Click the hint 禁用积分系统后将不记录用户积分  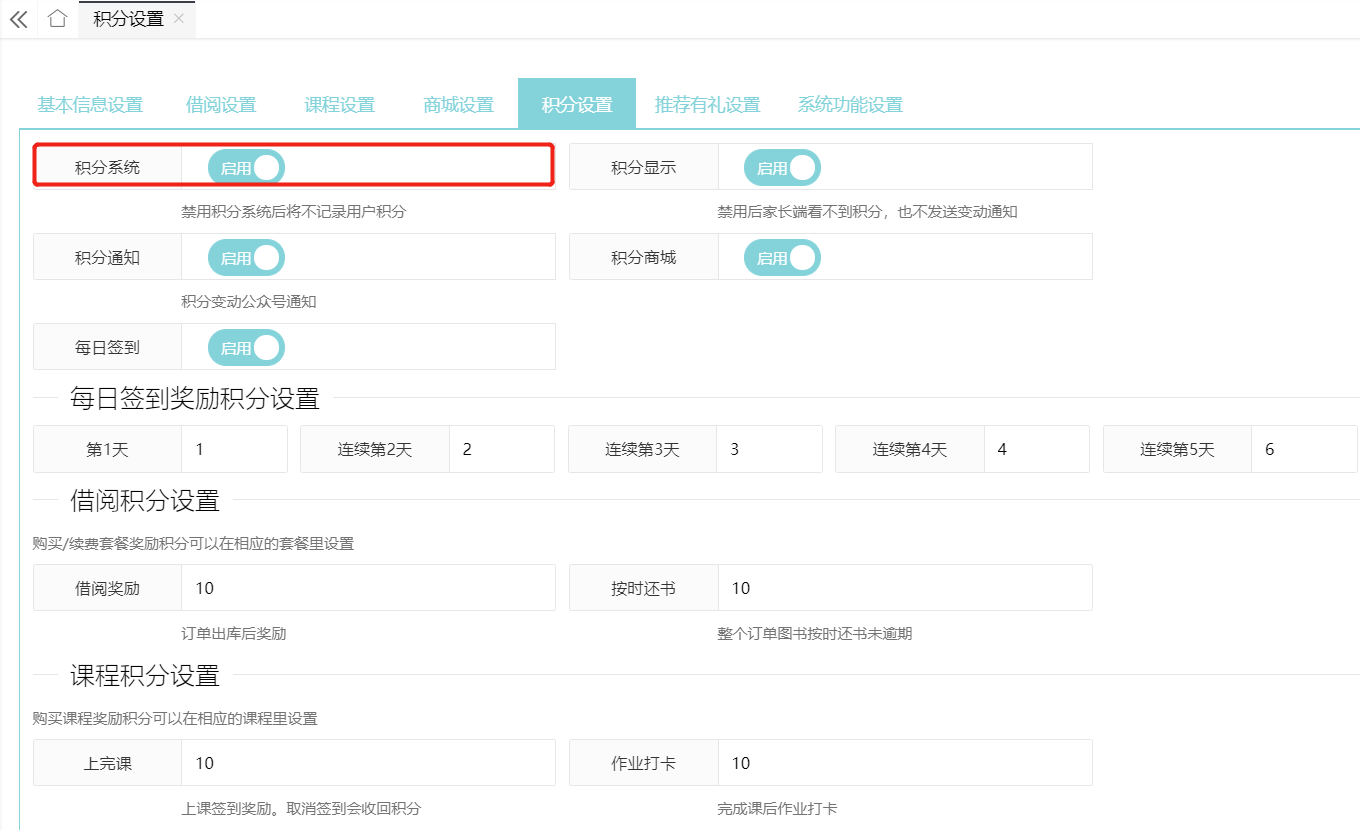tap(294, 212)
